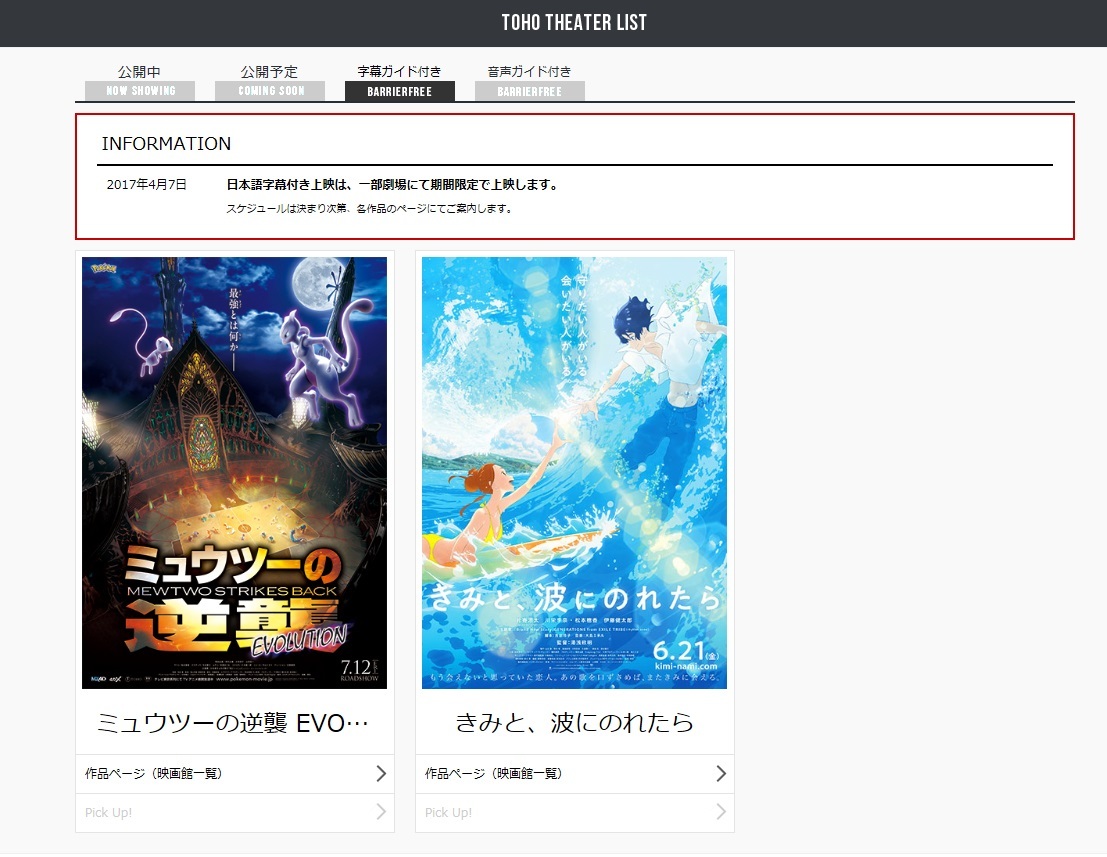Image resolution: width=1107 pixels, height=857 pixels.
Task: Open the 公開中 Now Showing tab
Action: point(140,82)
